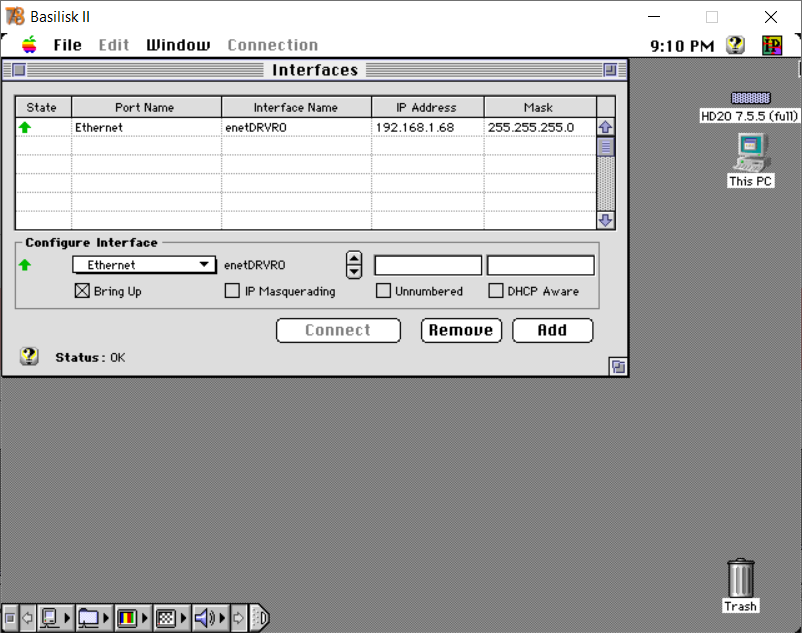This screenshot has width=802, height=633.
Task: Expand the sound volume control strip module
Action: point(210,618)
